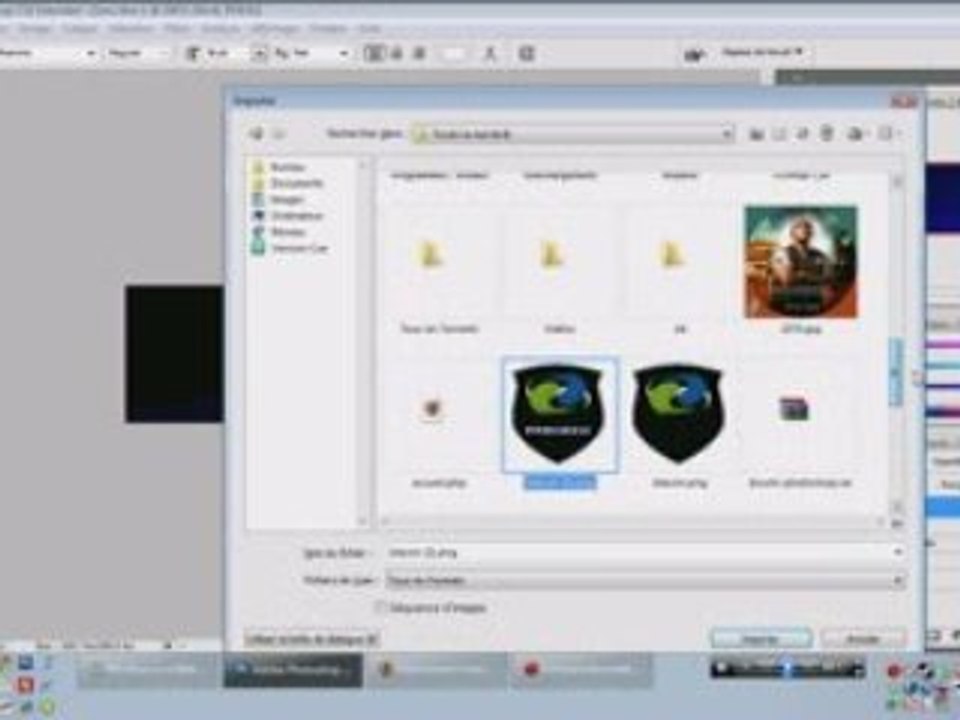Open the Calque menu
960x720 pixels.
(x=80, y=28)
